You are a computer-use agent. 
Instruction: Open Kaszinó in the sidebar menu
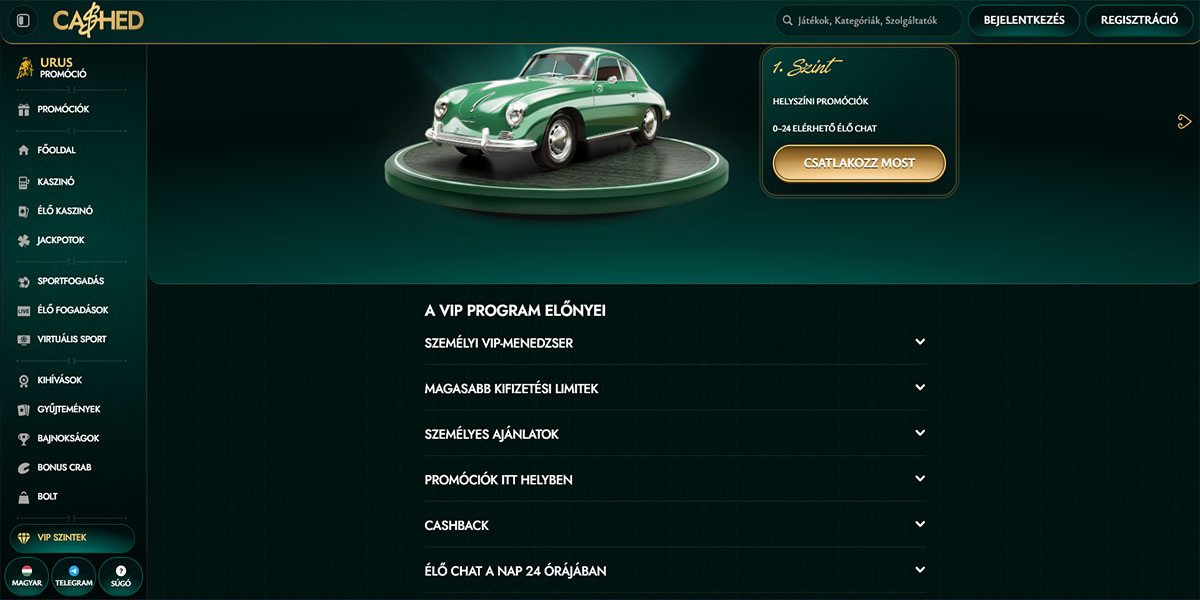tap(56, 183)
